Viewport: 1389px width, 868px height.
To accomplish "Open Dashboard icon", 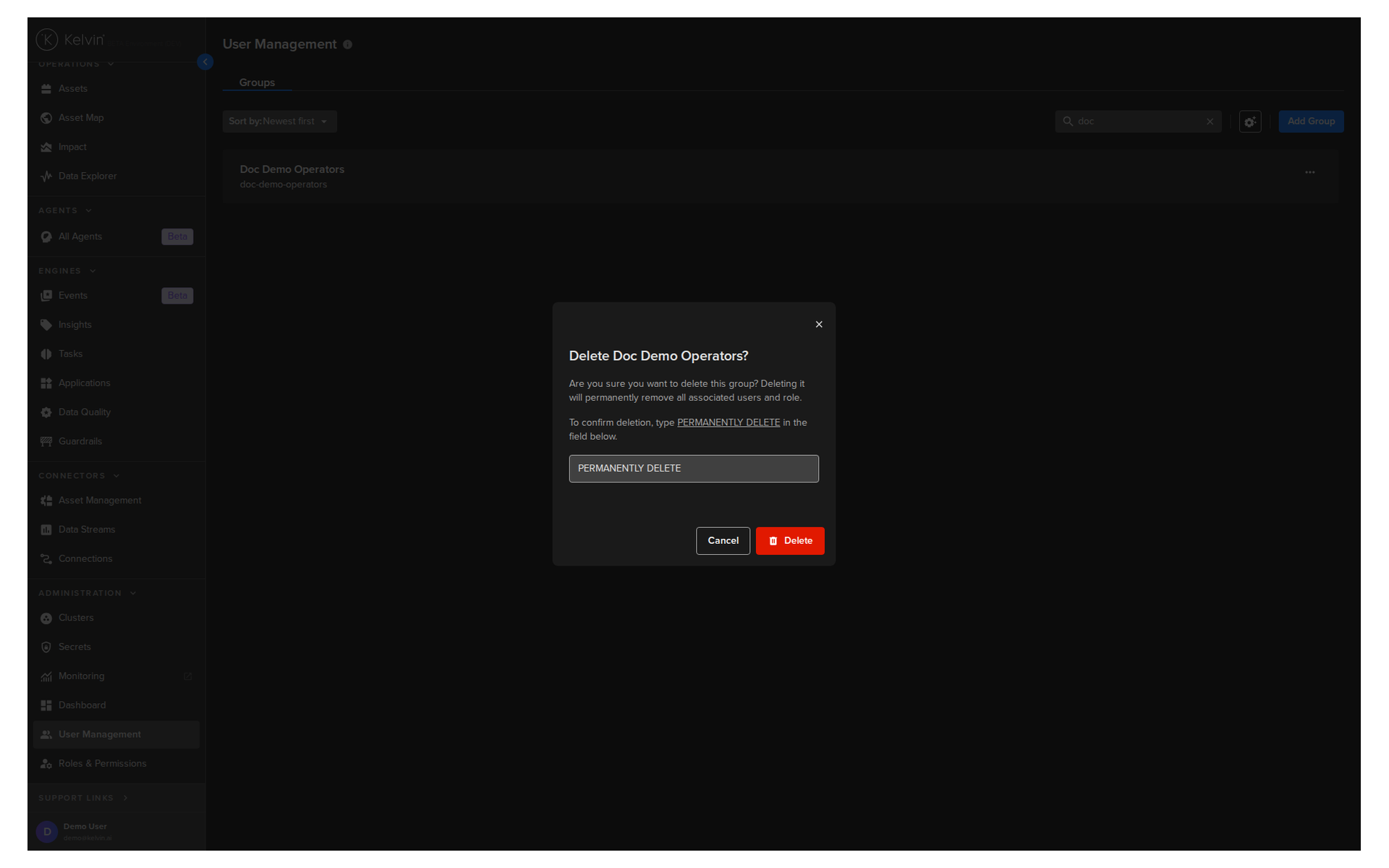I will tap(46, 705).
